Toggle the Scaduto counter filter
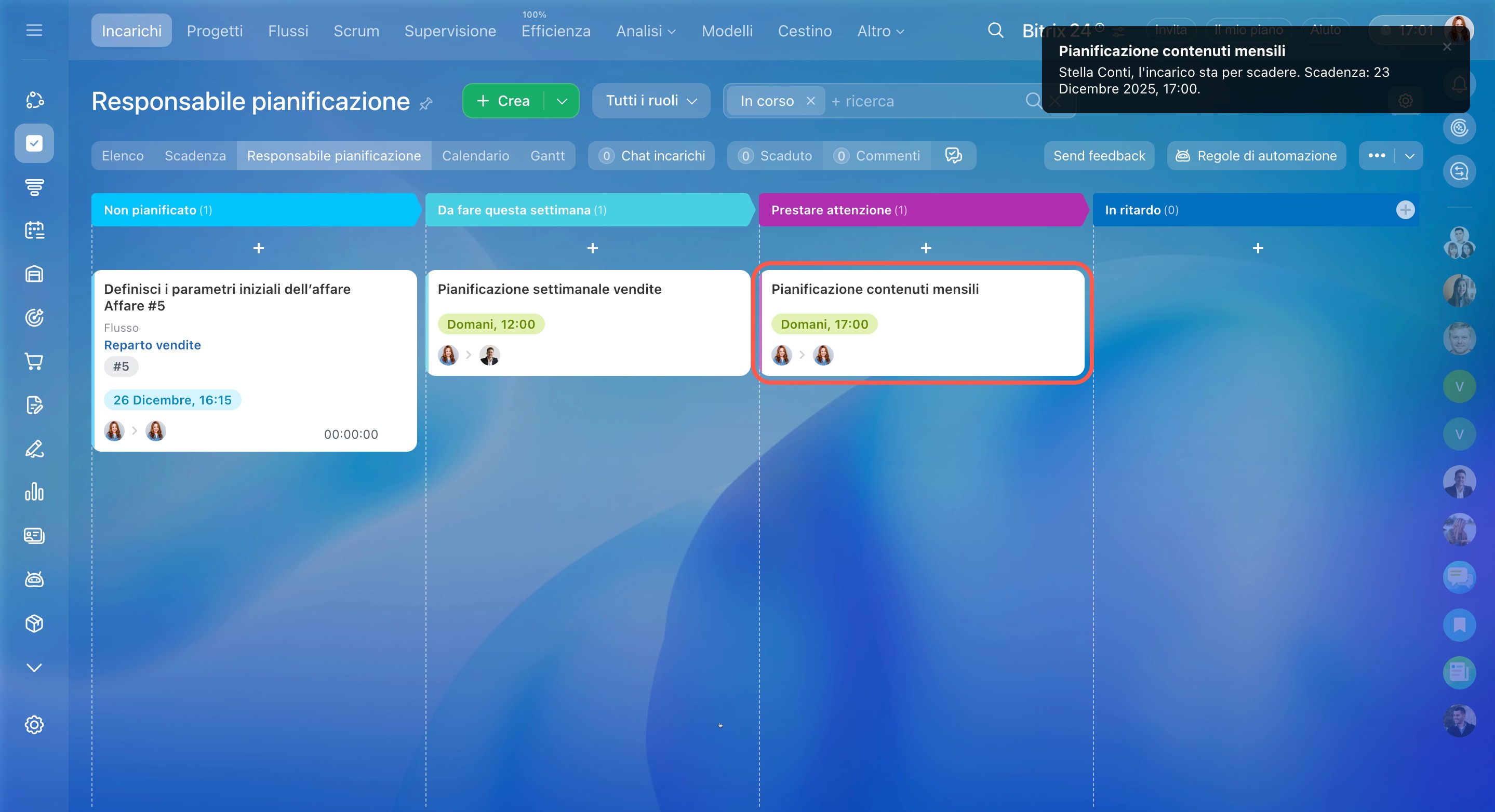Screen dimensions: 1495x812 coord(775,155)
